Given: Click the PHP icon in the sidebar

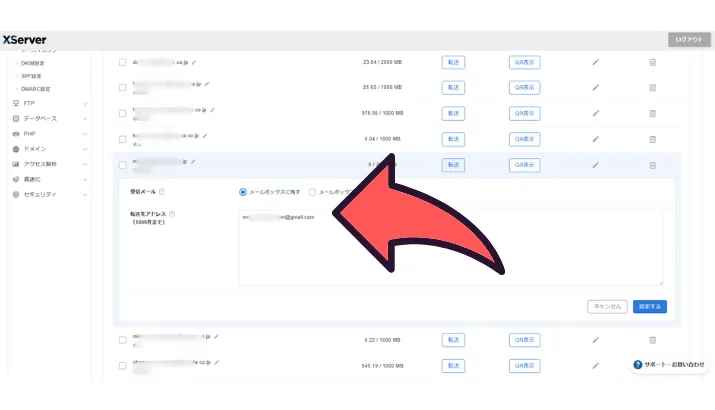Looking at the screenshot, I should tap(16, 134).
